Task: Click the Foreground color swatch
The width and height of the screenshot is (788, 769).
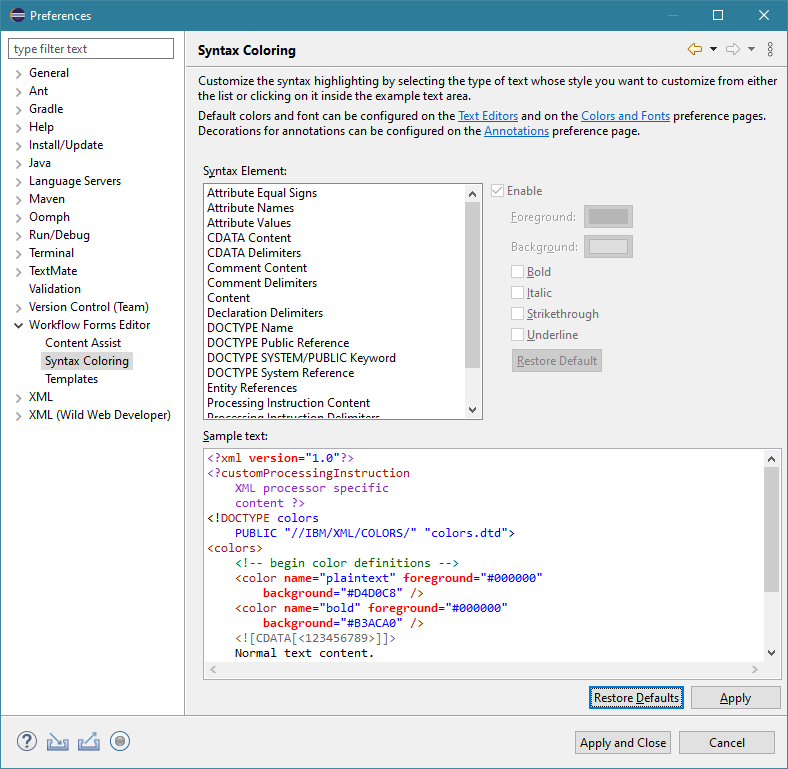Action: click(609, 217)
